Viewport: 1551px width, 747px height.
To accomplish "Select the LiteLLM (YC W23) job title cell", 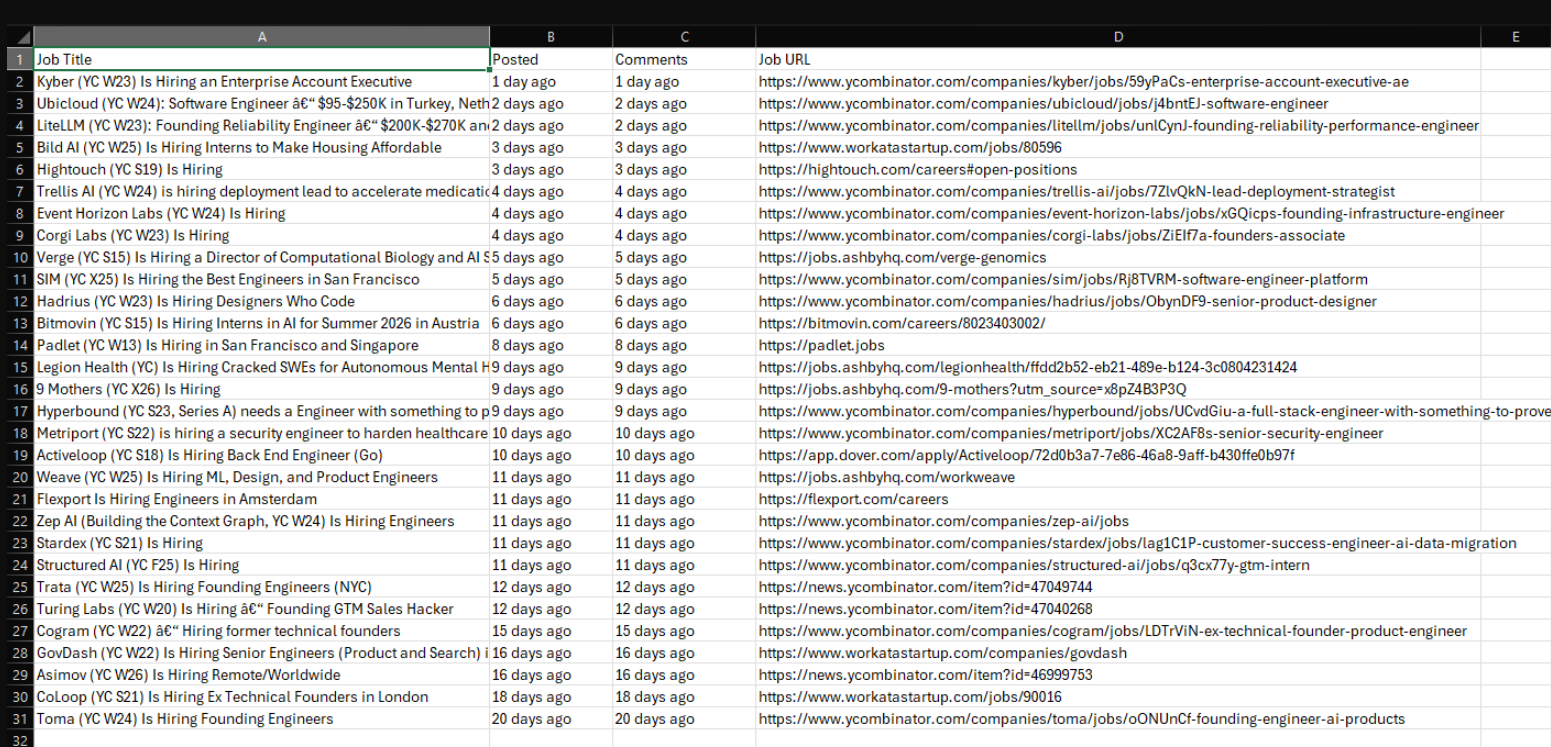I will coord(262,125).
